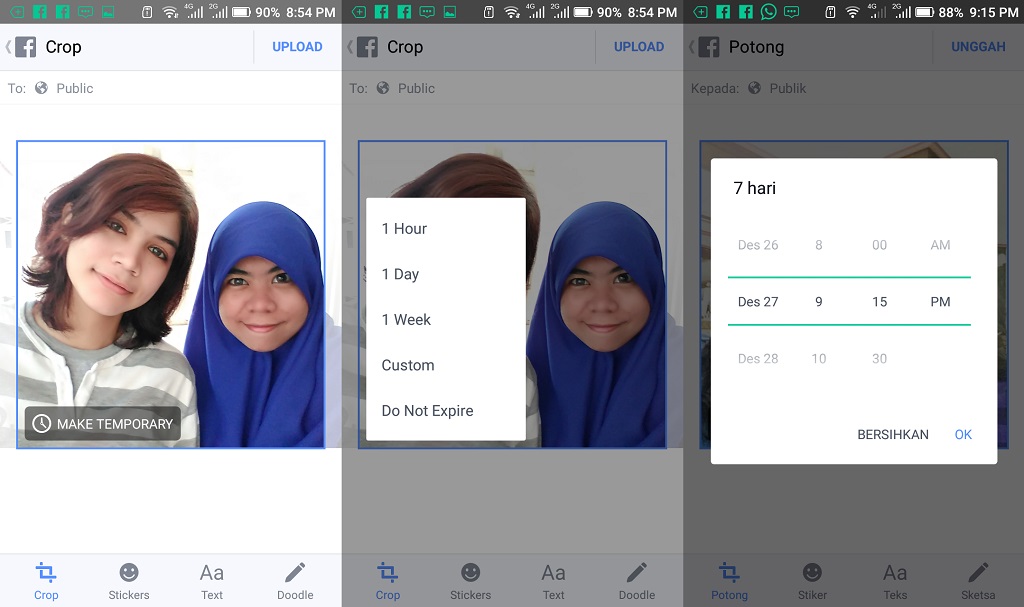The height and width of the screenshot is (607, 1024).
Task: Select hour 8 in the time picker
Action: pyautogui.click(x=818, y=245)
